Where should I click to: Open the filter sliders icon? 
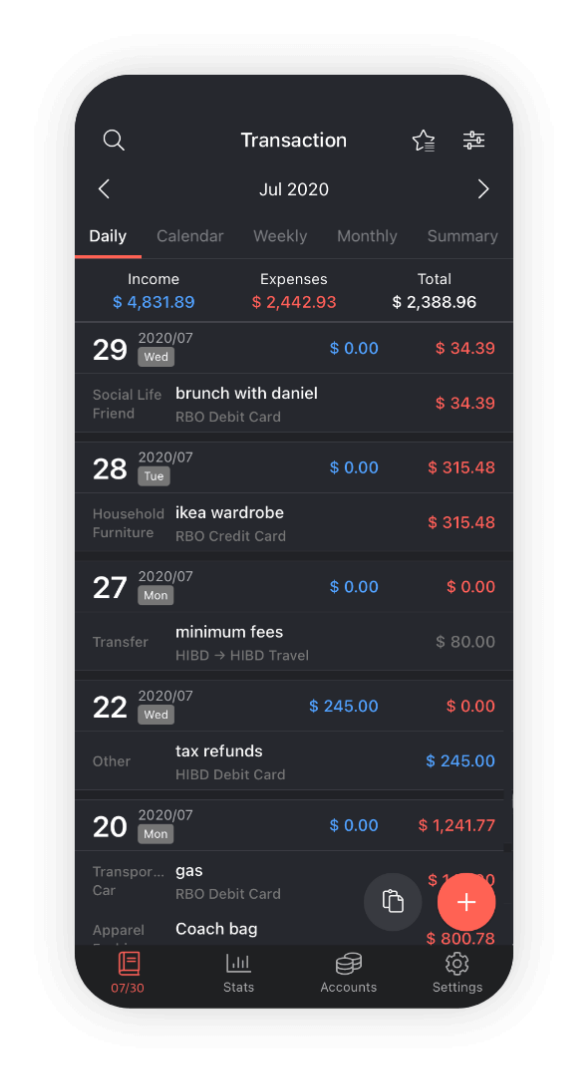[x=473, y=140]
